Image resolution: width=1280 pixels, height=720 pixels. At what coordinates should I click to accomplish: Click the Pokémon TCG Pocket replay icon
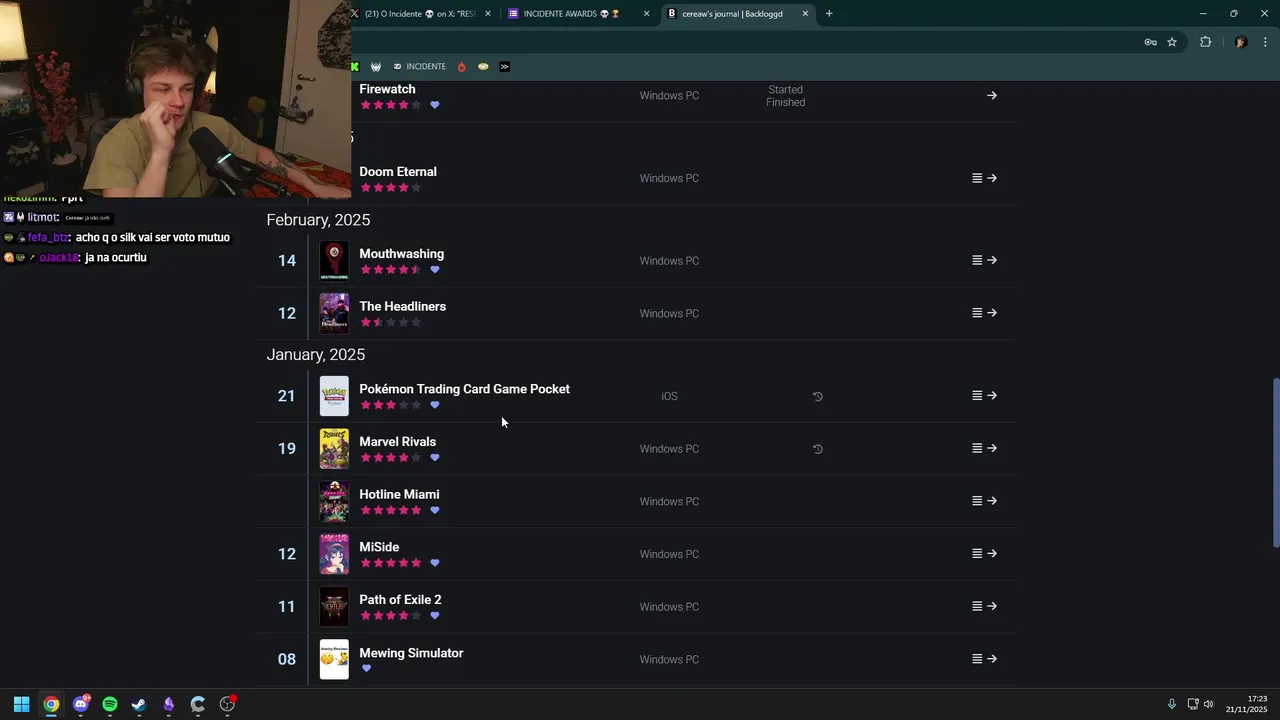pos(818,397)
